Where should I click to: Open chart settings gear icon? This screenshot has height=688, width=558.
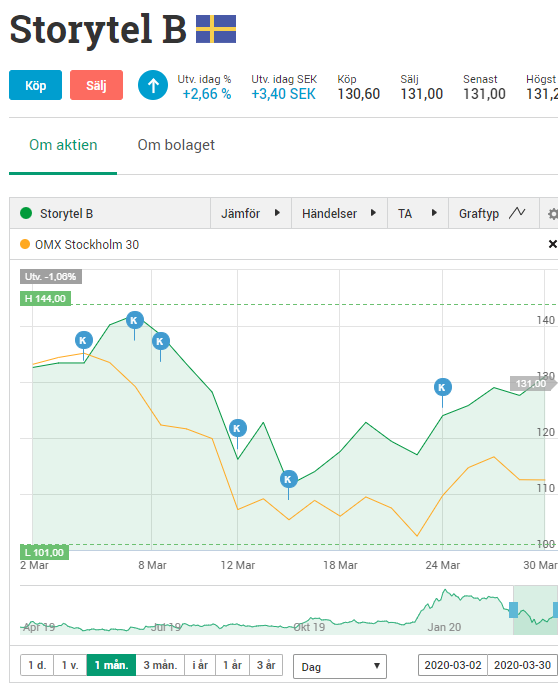coord(552,214)
